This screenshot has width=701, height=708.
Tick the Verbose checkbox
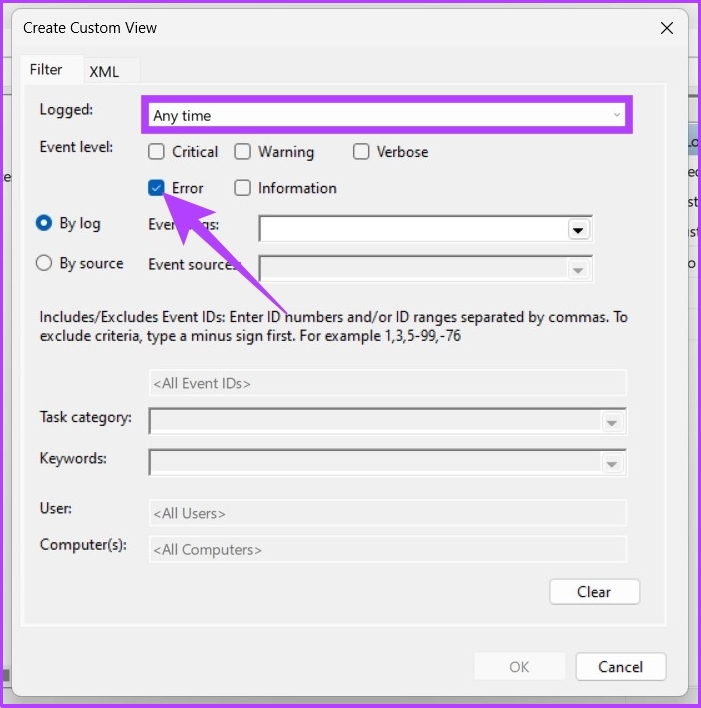pyautogui.click(x=361, y=152)
